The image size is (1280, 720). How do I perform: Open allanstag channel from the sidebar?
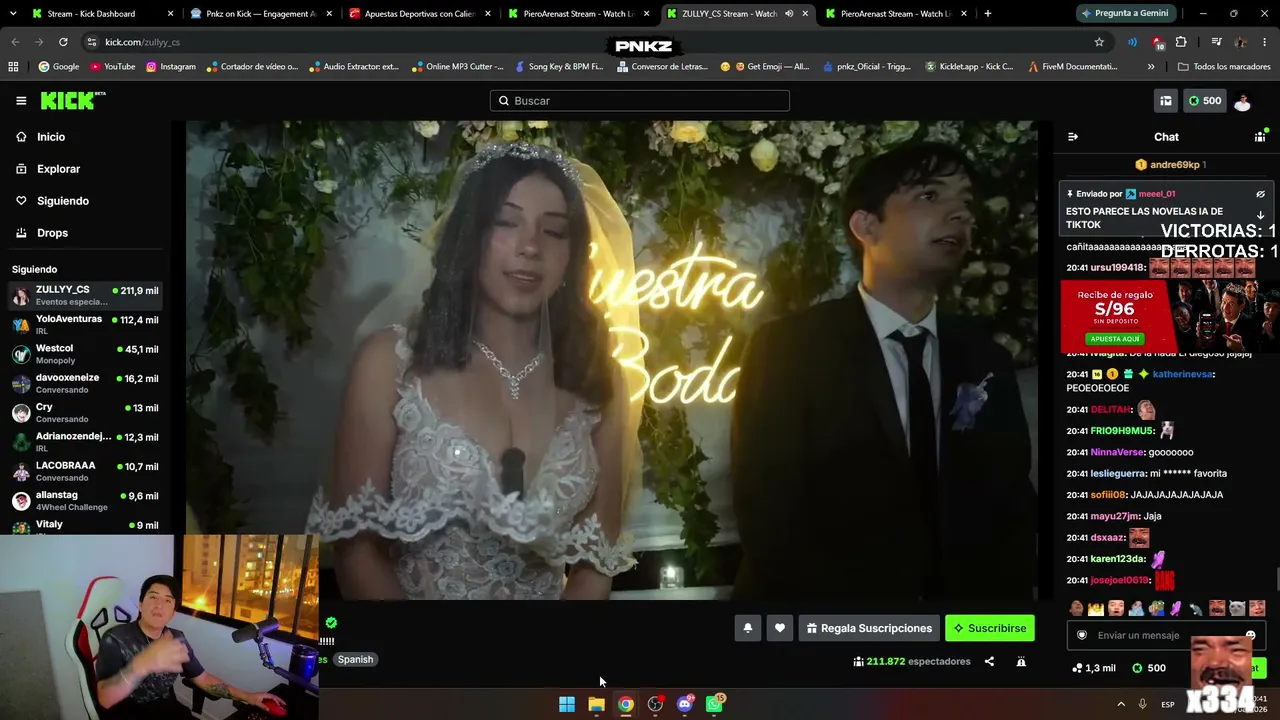85,500
